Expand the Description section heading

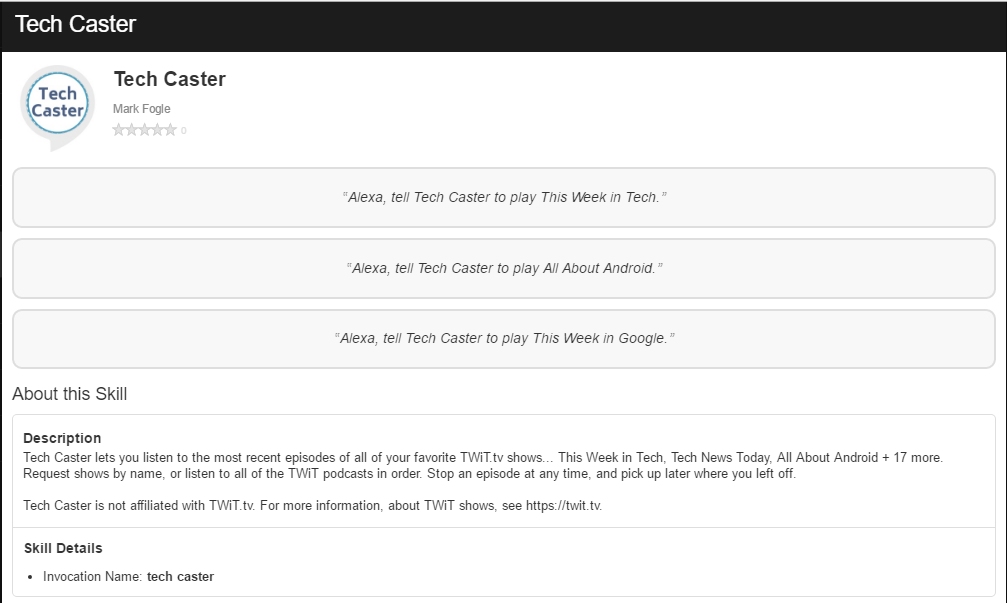click(62, 438)
